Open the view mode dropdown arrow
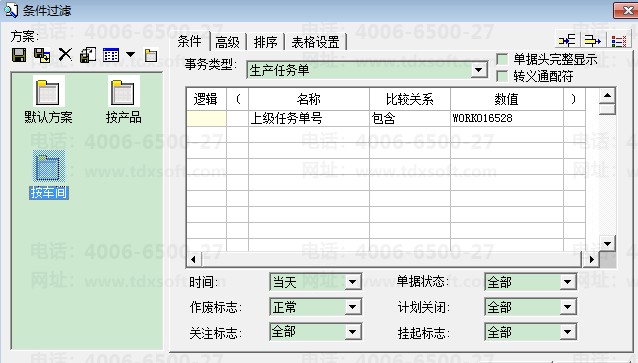This screenshot has height=363, width=638. (130, 55)
